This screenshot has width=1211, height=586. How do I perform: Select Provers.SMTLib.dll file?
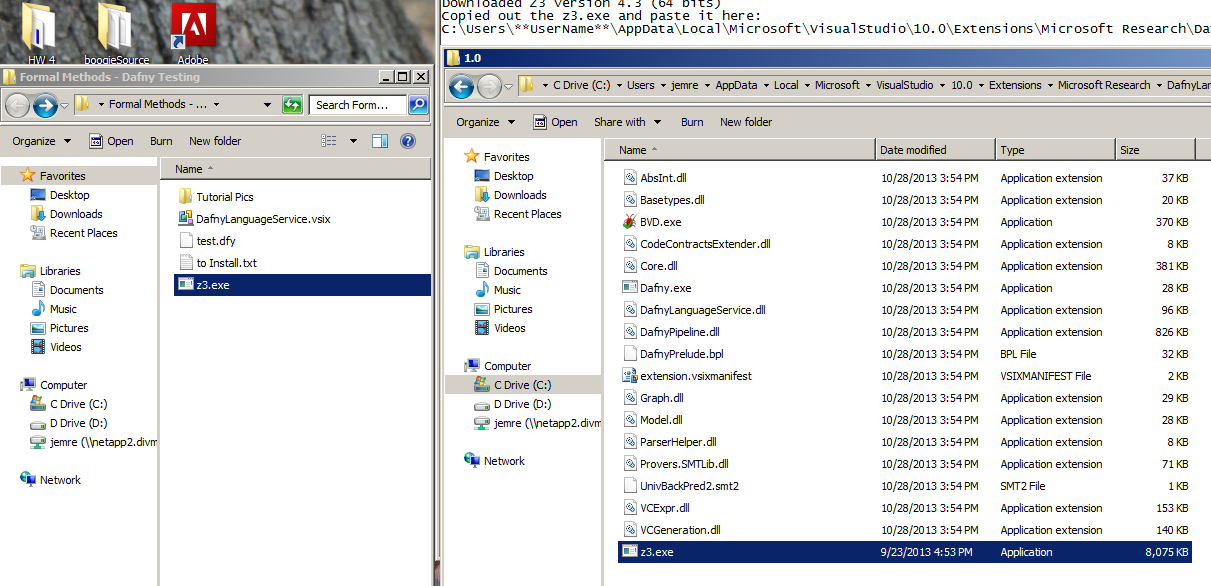point(675,464)
